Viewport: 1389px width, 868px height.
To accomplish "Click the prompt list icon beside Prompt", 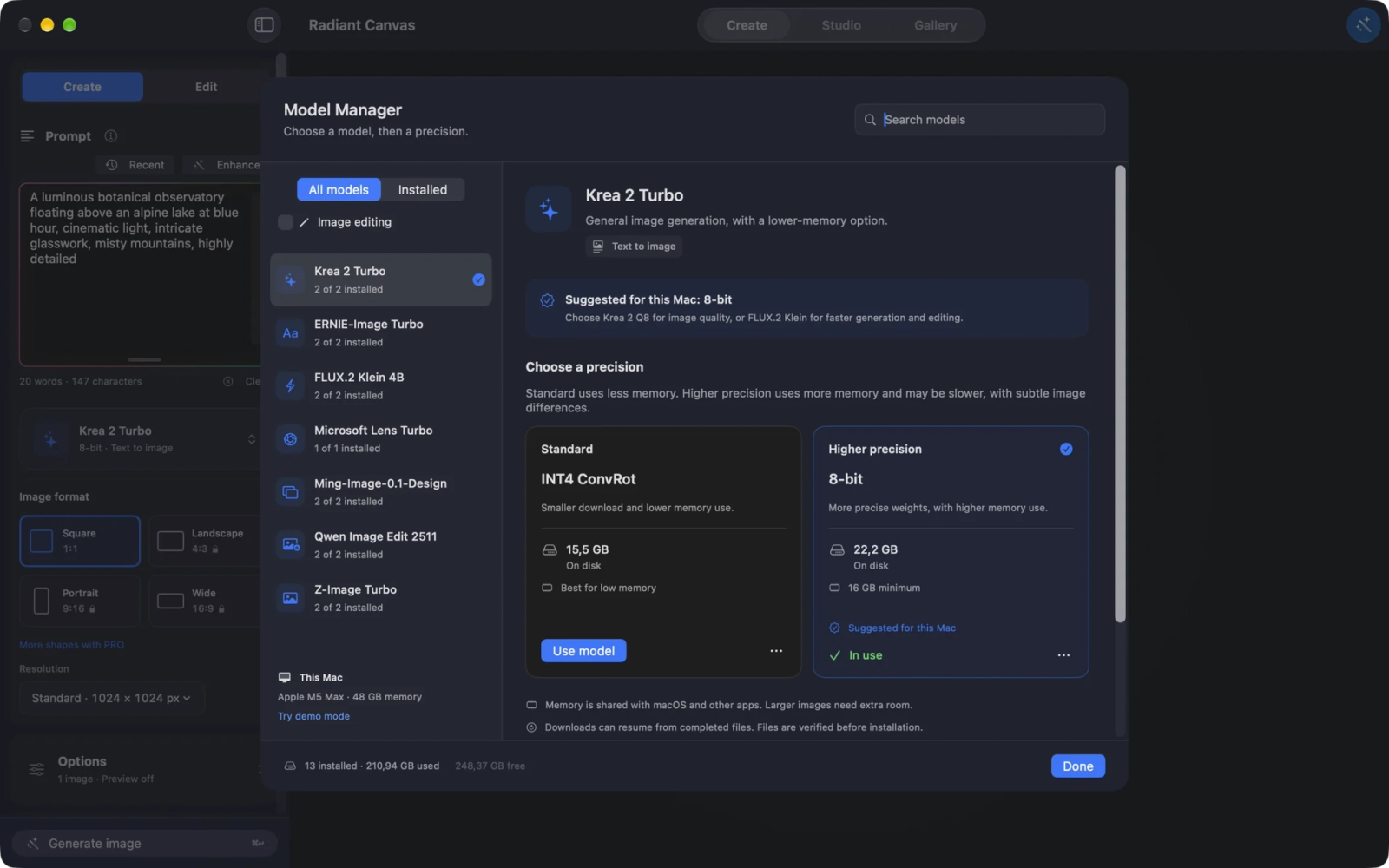I will pyautogui.click(x=27, y=136).
